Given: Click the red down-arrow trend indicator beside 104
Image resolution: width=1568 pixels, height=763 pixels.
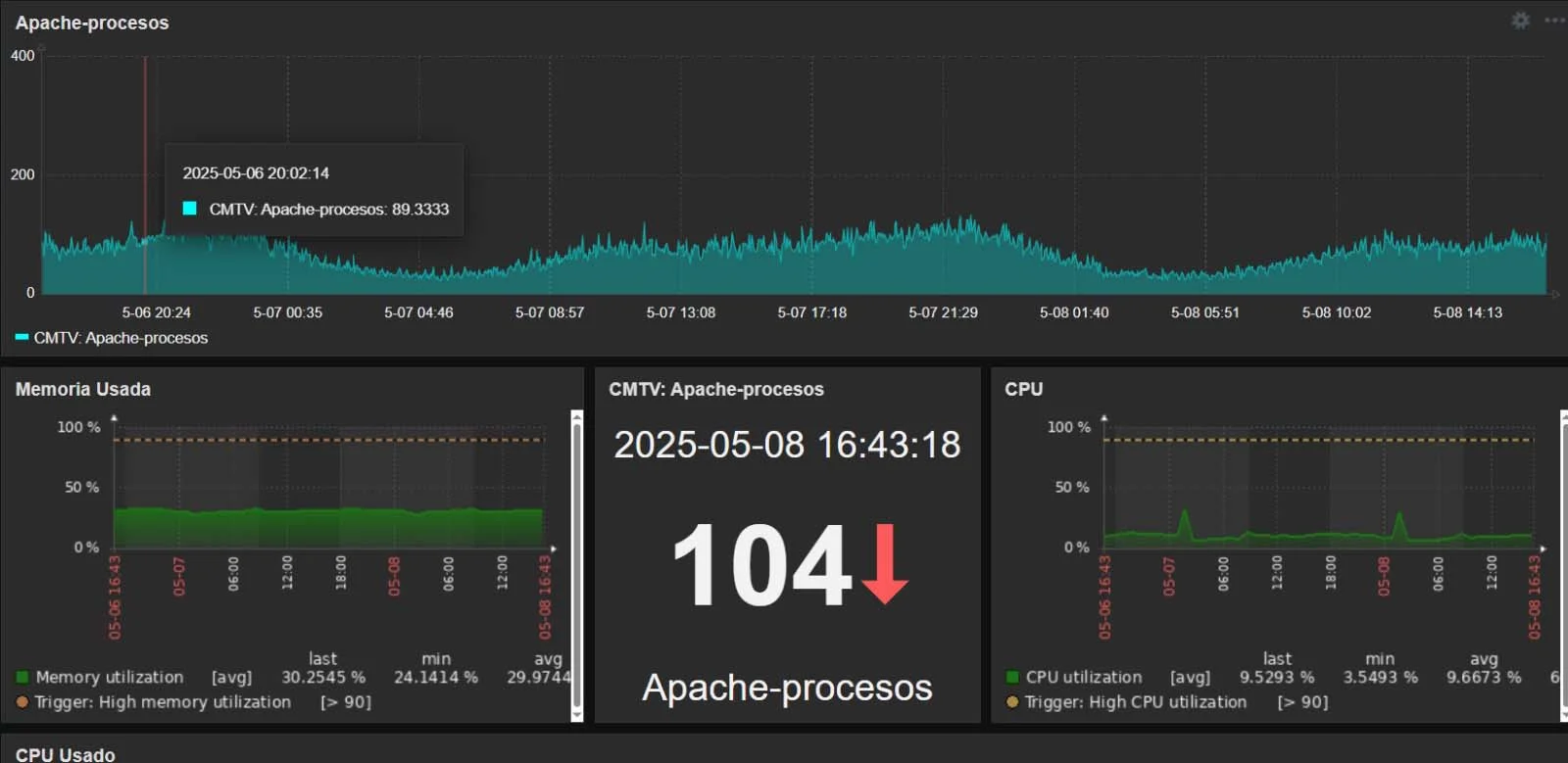Looking at the screenshot, I should coord(885,563).
